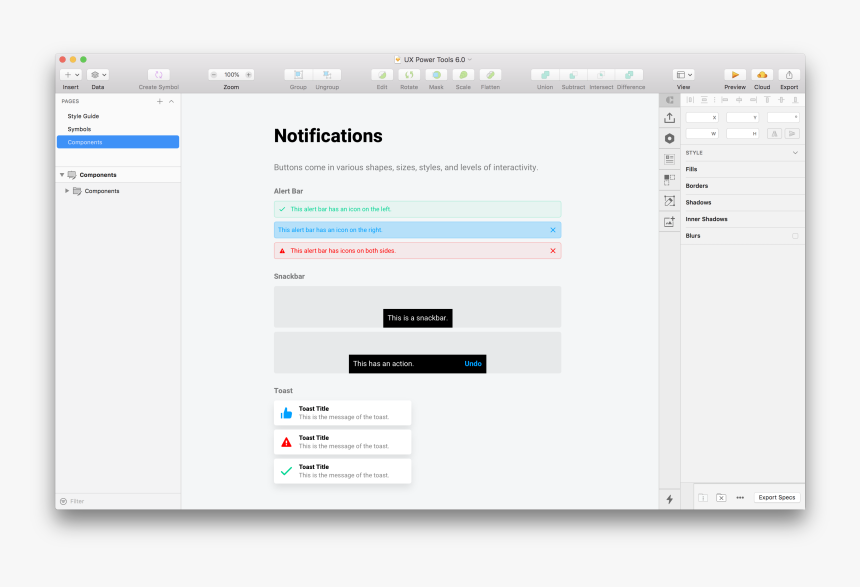Viewport: 860px width, 587px height.
Task: Expand the Components folder layer triangle
Action: [67, 191]
